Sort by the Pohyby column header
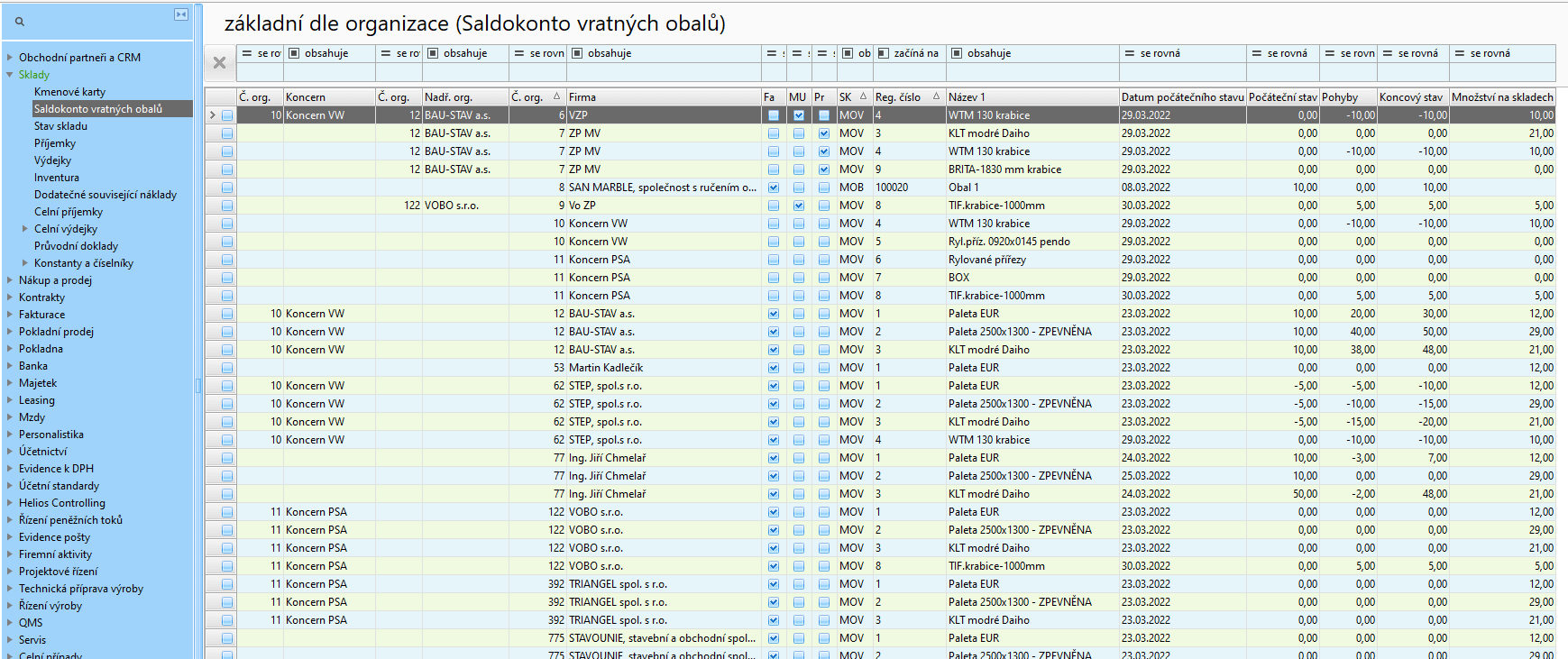This screenshot has width=1568, height=659. tap(1348, 96)
